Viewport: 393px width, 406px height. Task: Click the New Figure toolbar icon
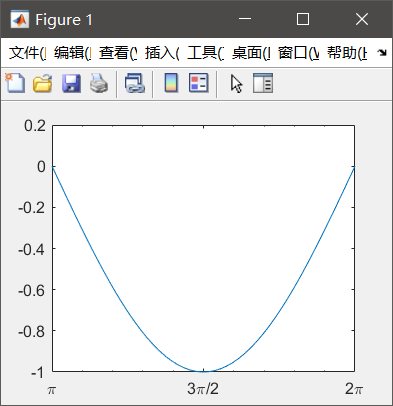[15, 83]
